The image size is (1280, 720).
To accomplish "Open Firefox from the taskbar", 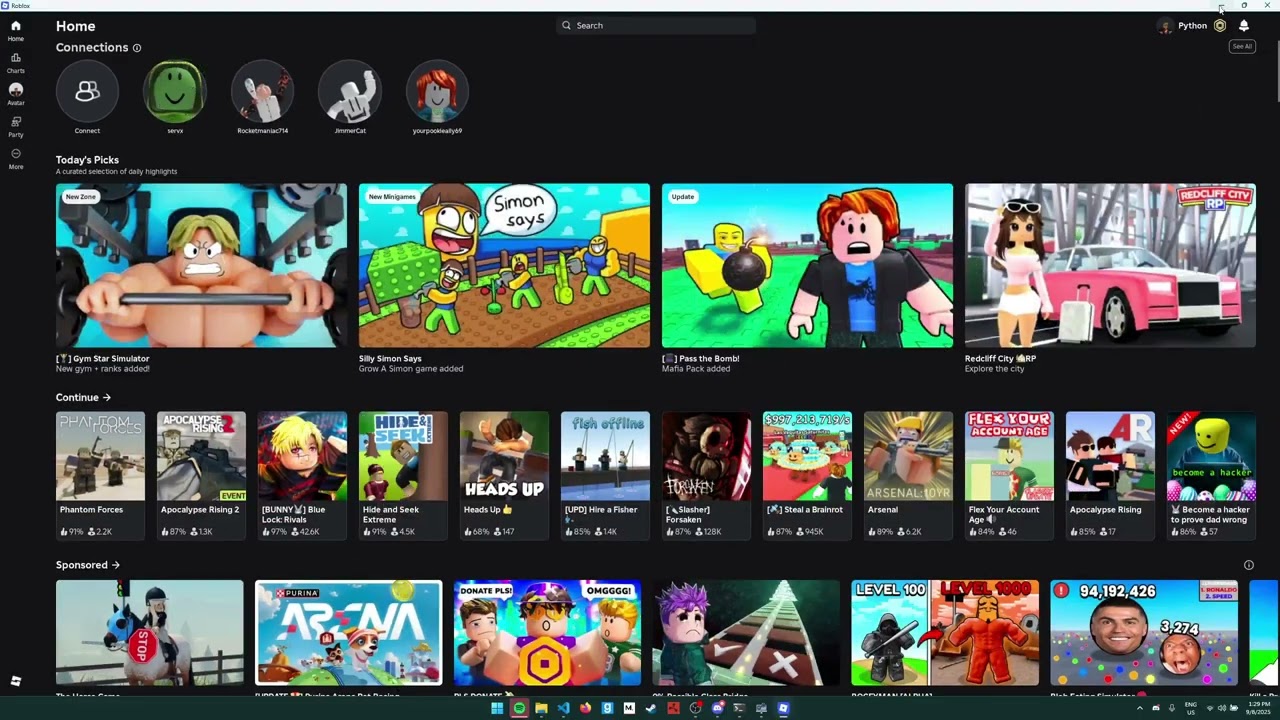I will click(585, 709).
